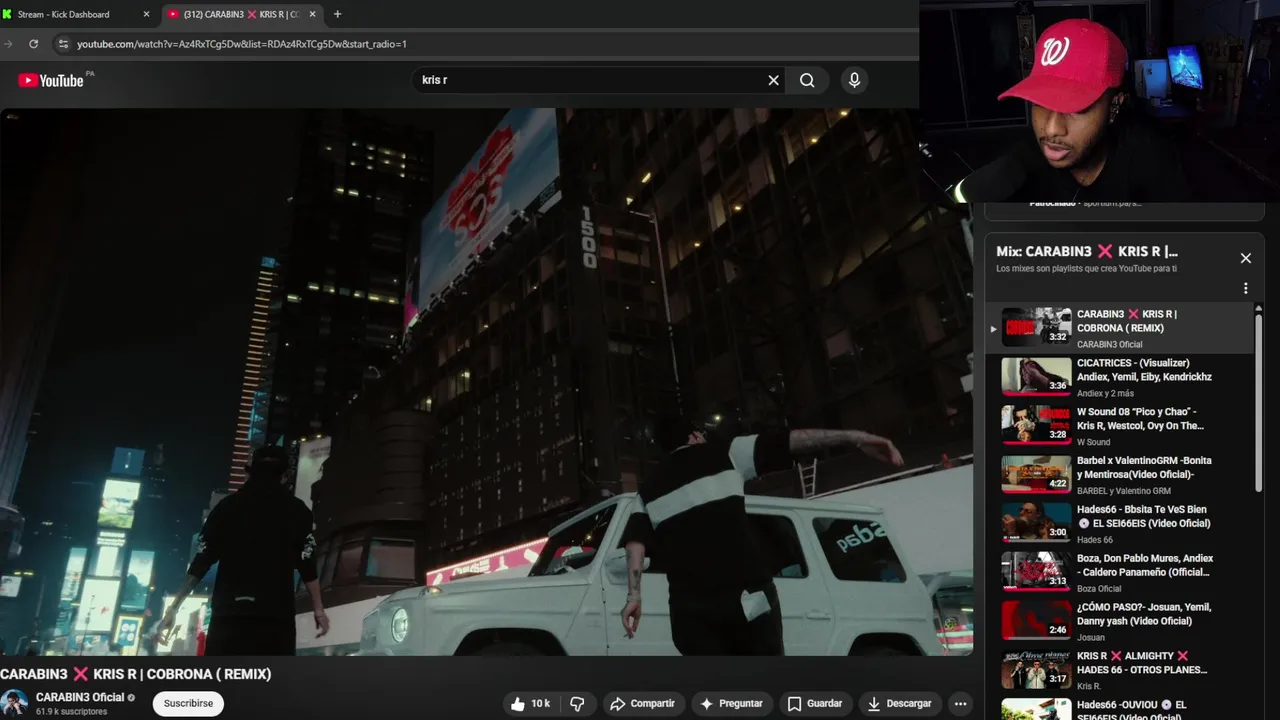
Task: Close the Stream - Kick Dashboard tab
Action: click(x=146, y=14)
